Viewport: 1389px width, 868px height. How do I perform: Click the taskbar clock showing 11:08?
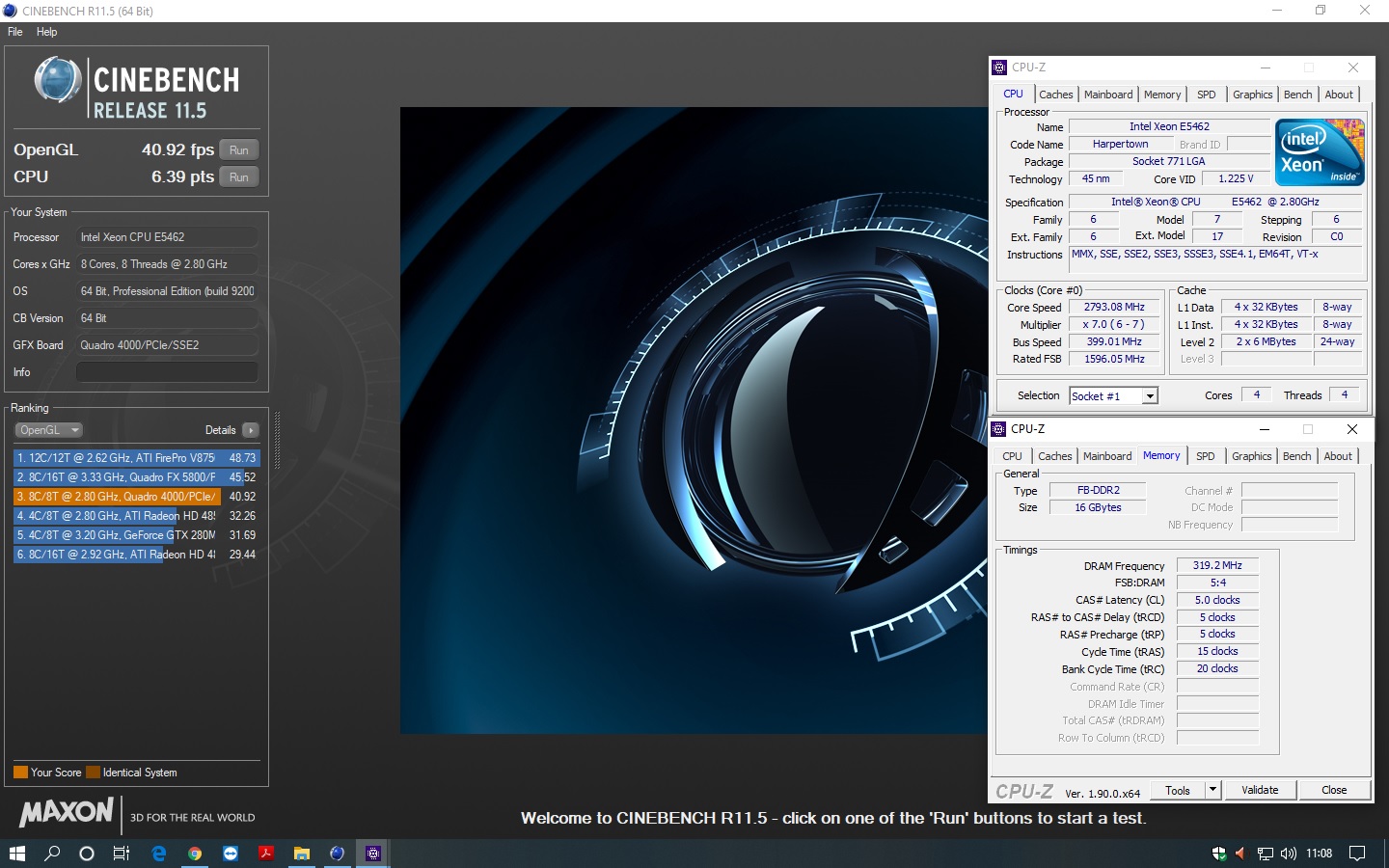tap(1319, 854)
